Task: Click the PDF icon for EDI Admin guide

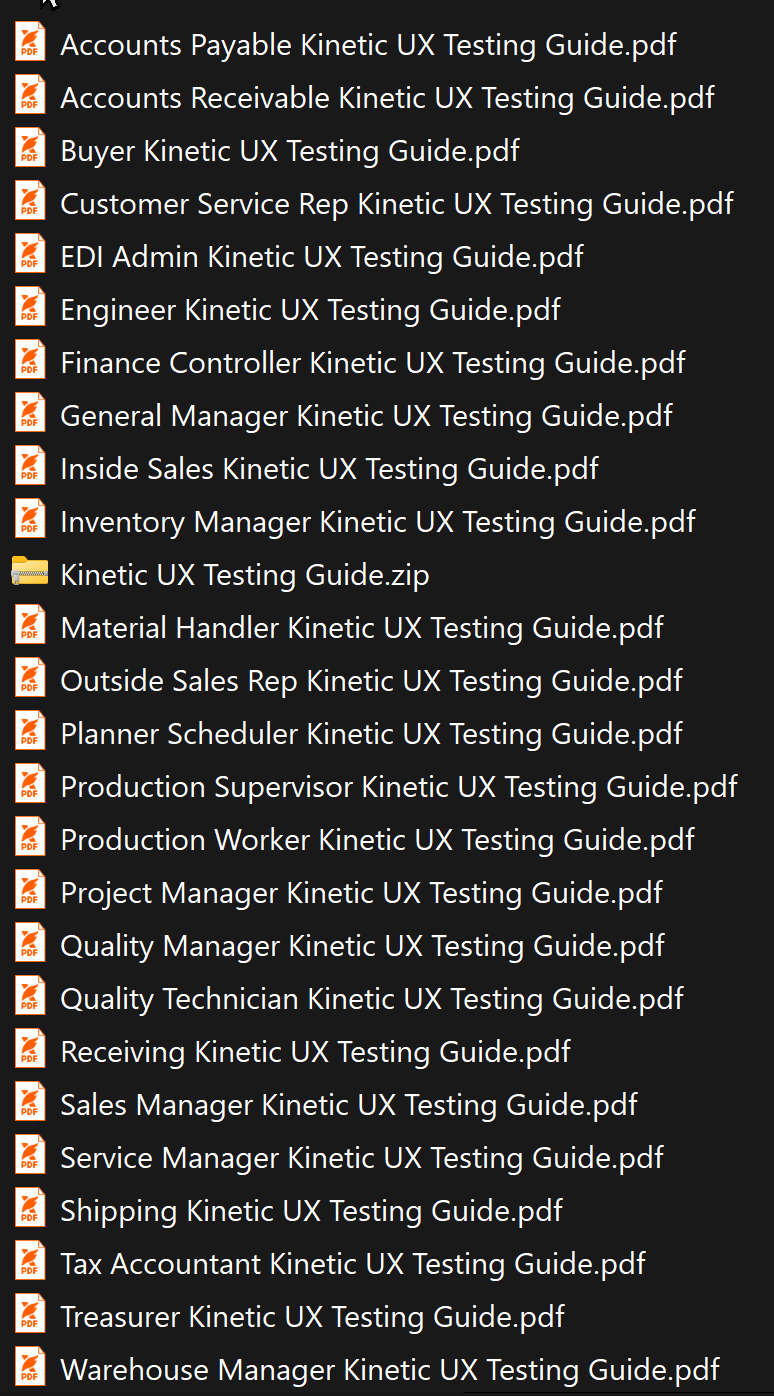Action: click(28, 256)
